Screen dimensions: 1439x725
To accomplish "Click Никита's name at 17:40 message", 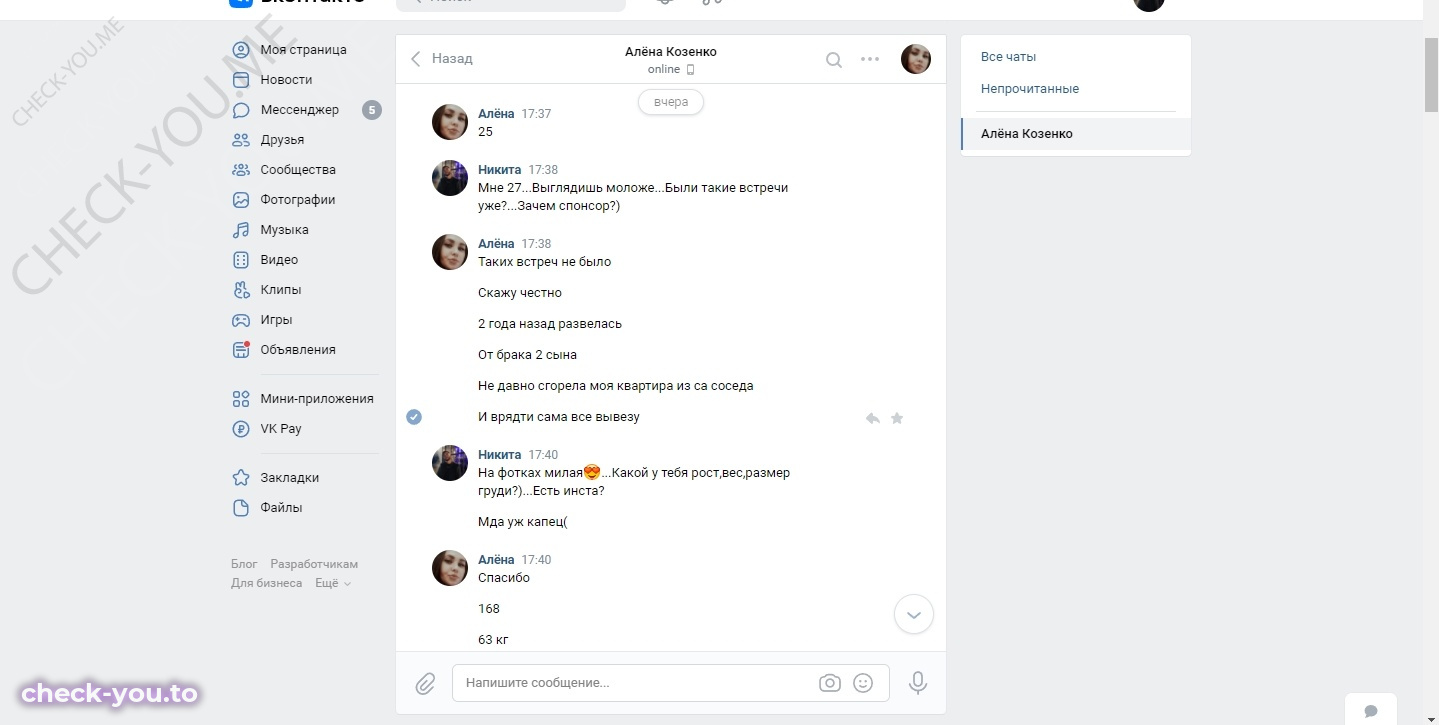I will pos(499,455).
